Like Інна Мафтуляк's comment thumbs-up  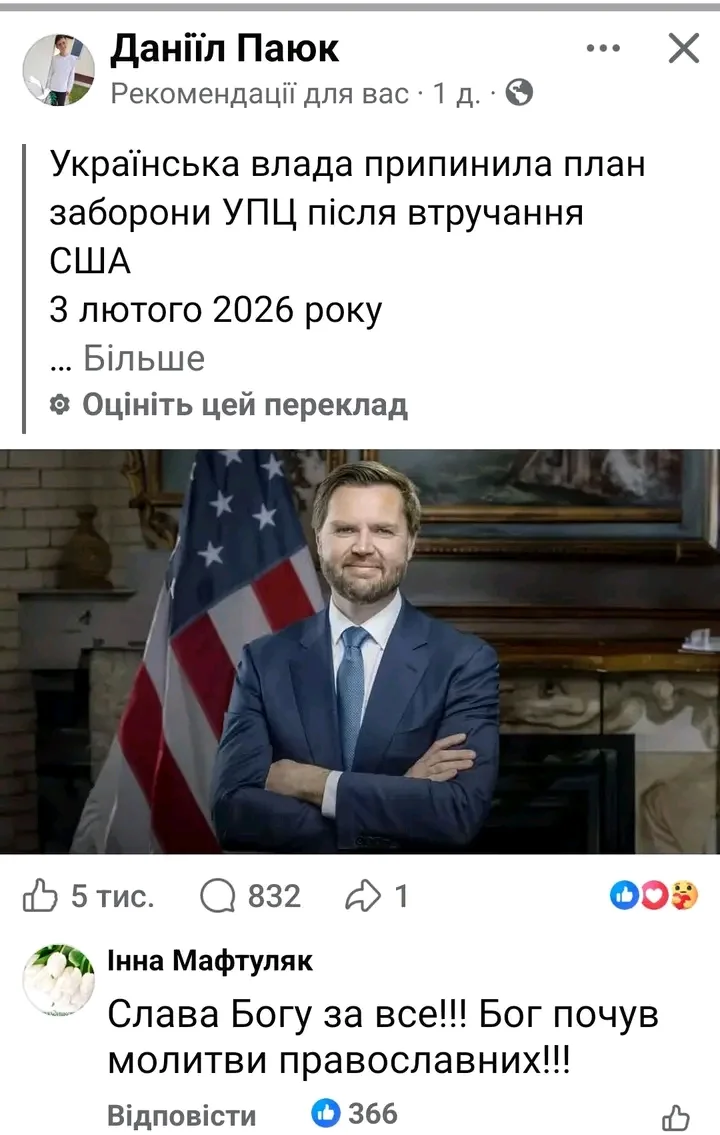click(676, 1118)
